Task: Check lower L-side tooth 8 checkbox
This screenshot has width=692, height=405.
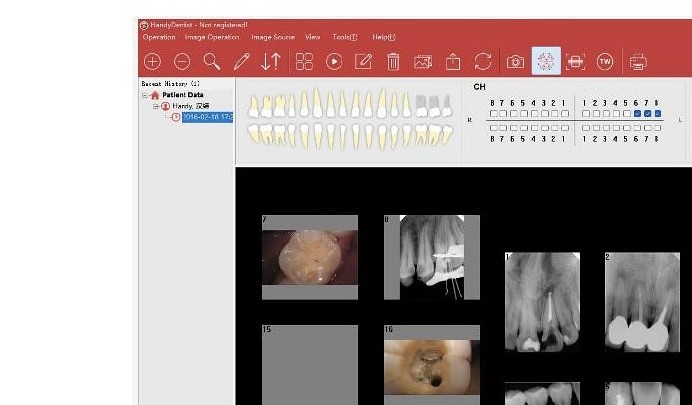Action: point(658,128)
